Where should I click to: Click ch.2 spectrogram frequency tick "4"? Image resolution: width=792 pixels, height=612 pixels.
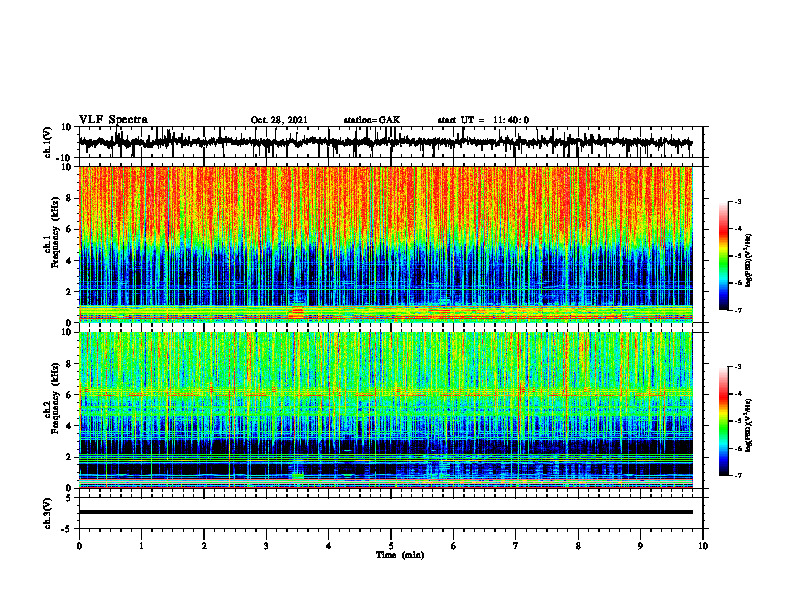70,426
